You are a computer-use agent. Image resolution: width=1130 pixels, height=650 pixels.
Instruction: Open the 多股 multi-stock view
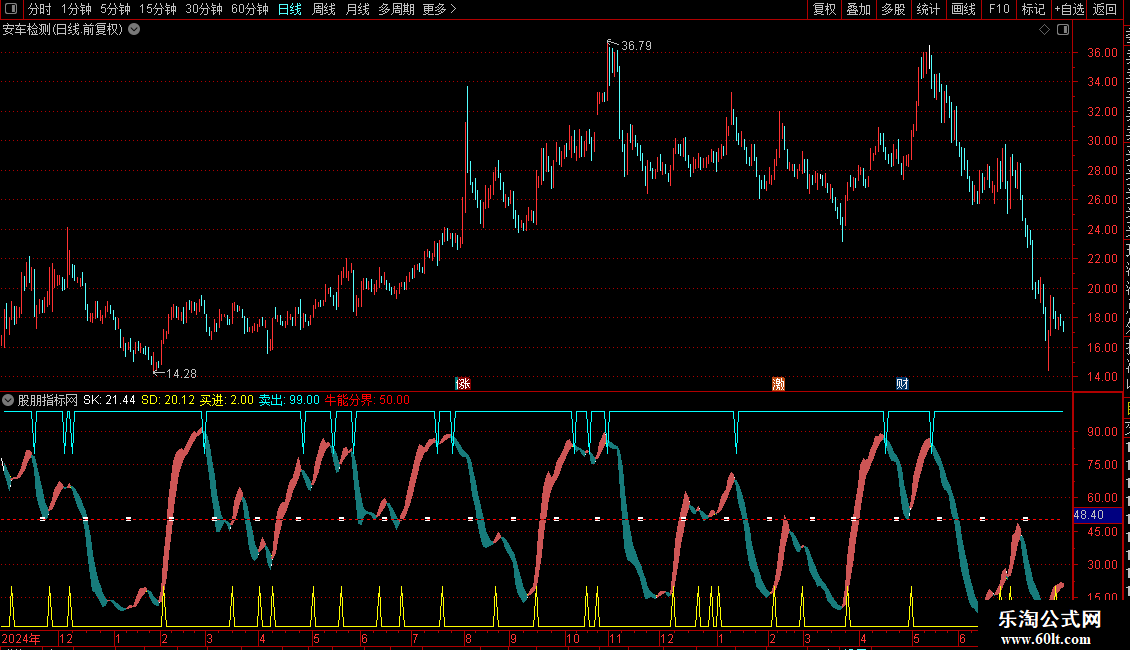click(893, 9)
